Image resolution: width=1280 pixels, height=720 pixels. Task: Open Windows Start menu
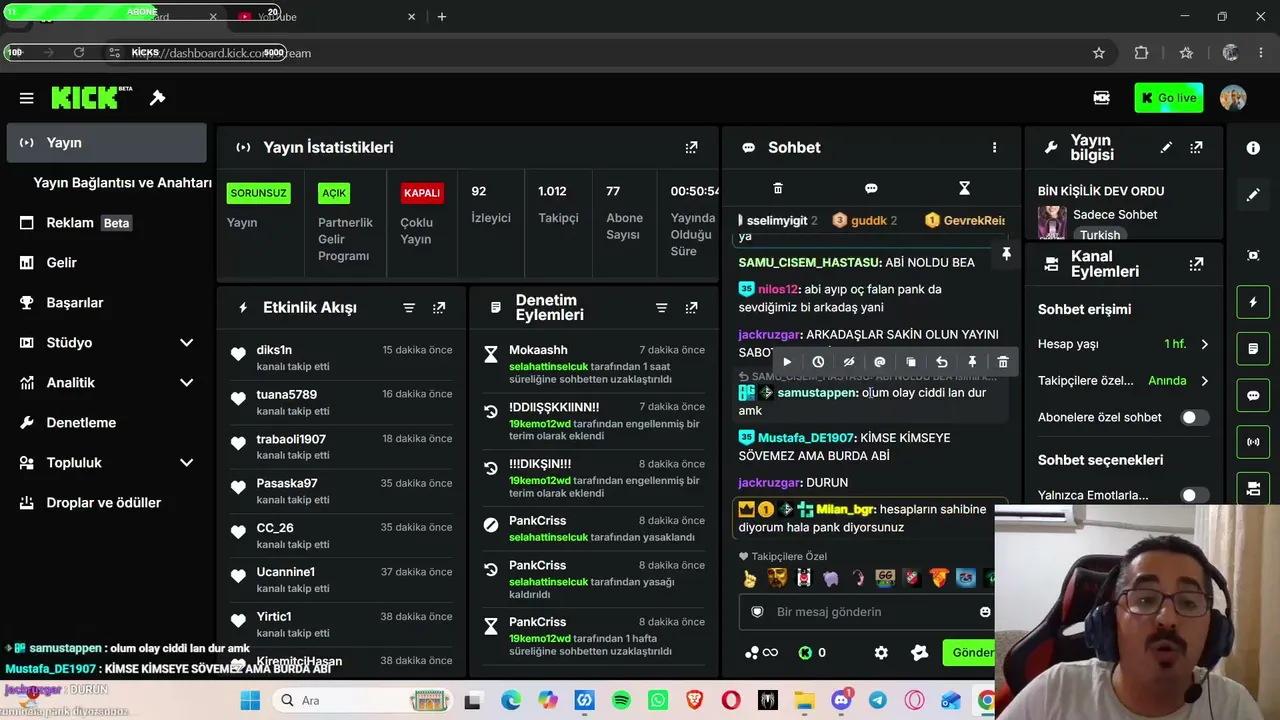point(250,701)
